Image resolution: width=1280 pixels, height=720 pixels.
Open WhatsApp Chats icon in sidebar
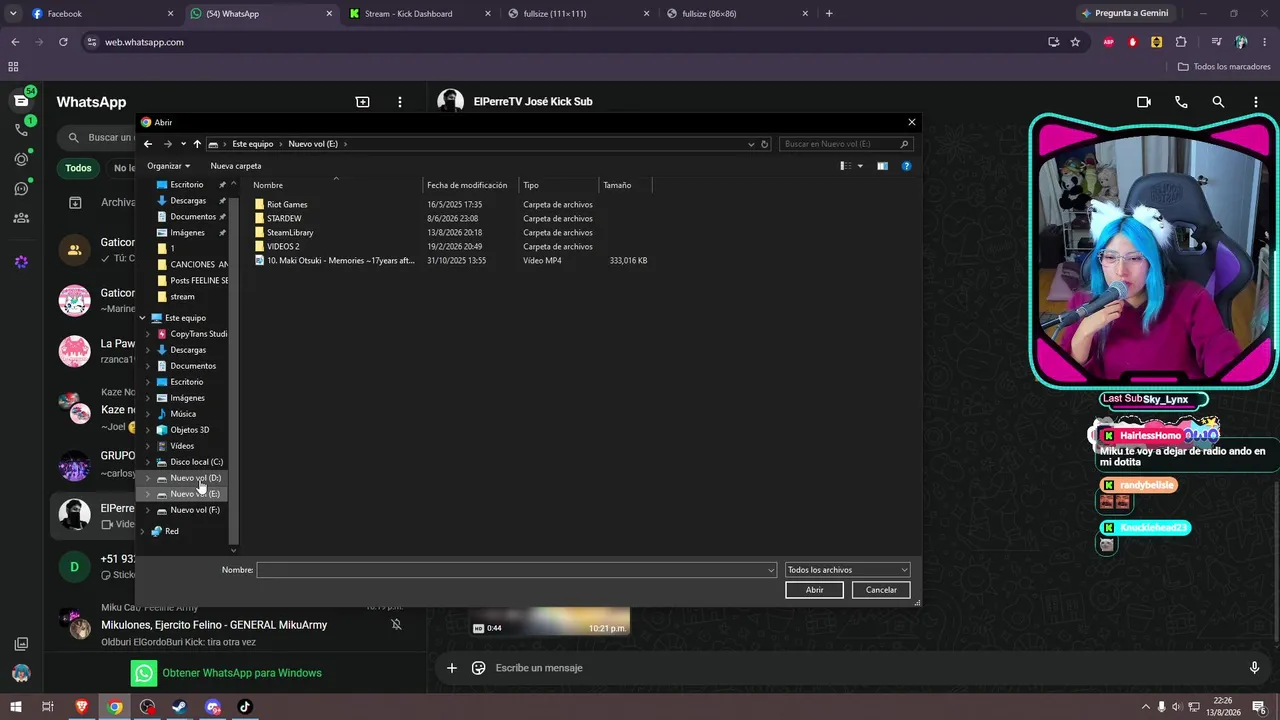point(21,101)
